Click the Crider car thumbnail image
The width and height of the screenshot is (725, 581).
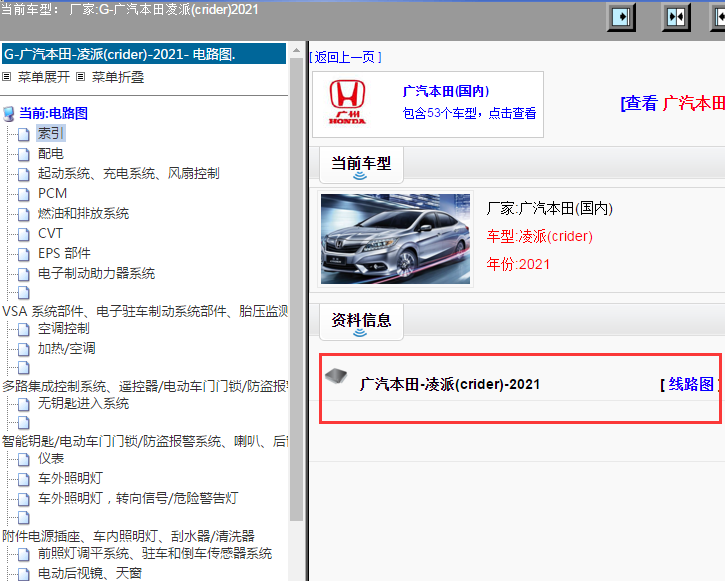pos(395,239)
